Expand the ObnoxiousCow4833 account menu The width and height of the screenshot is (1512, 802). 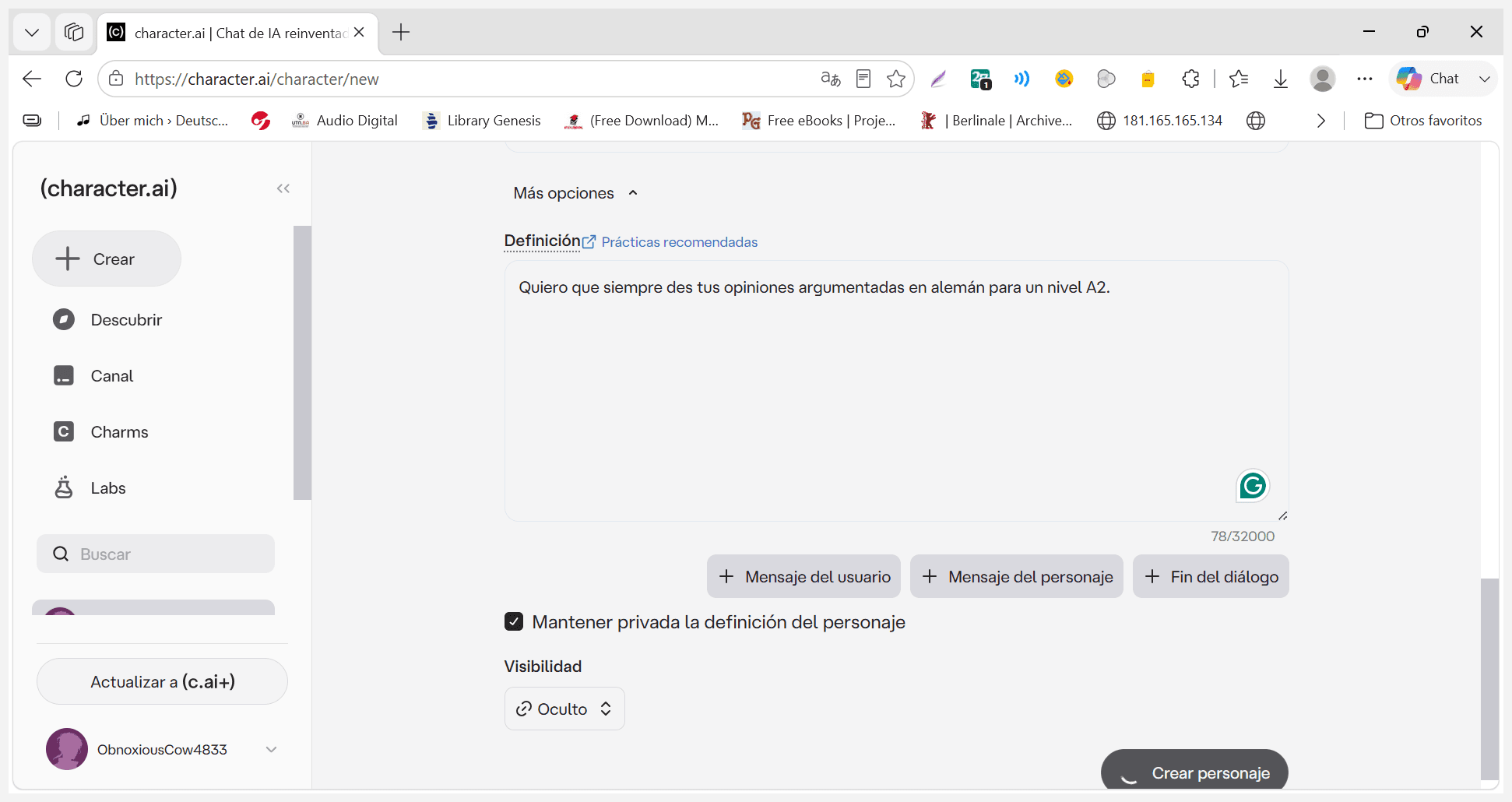(162, 749)
